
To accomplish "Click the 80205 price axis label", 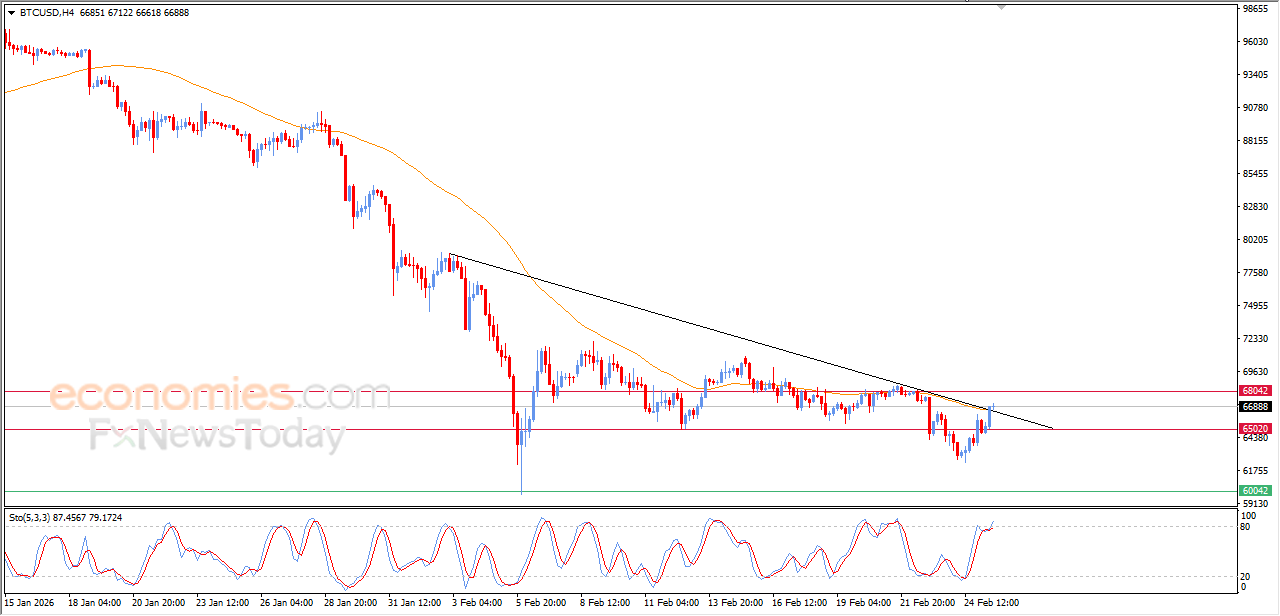I will click(x=1256, y=240).
